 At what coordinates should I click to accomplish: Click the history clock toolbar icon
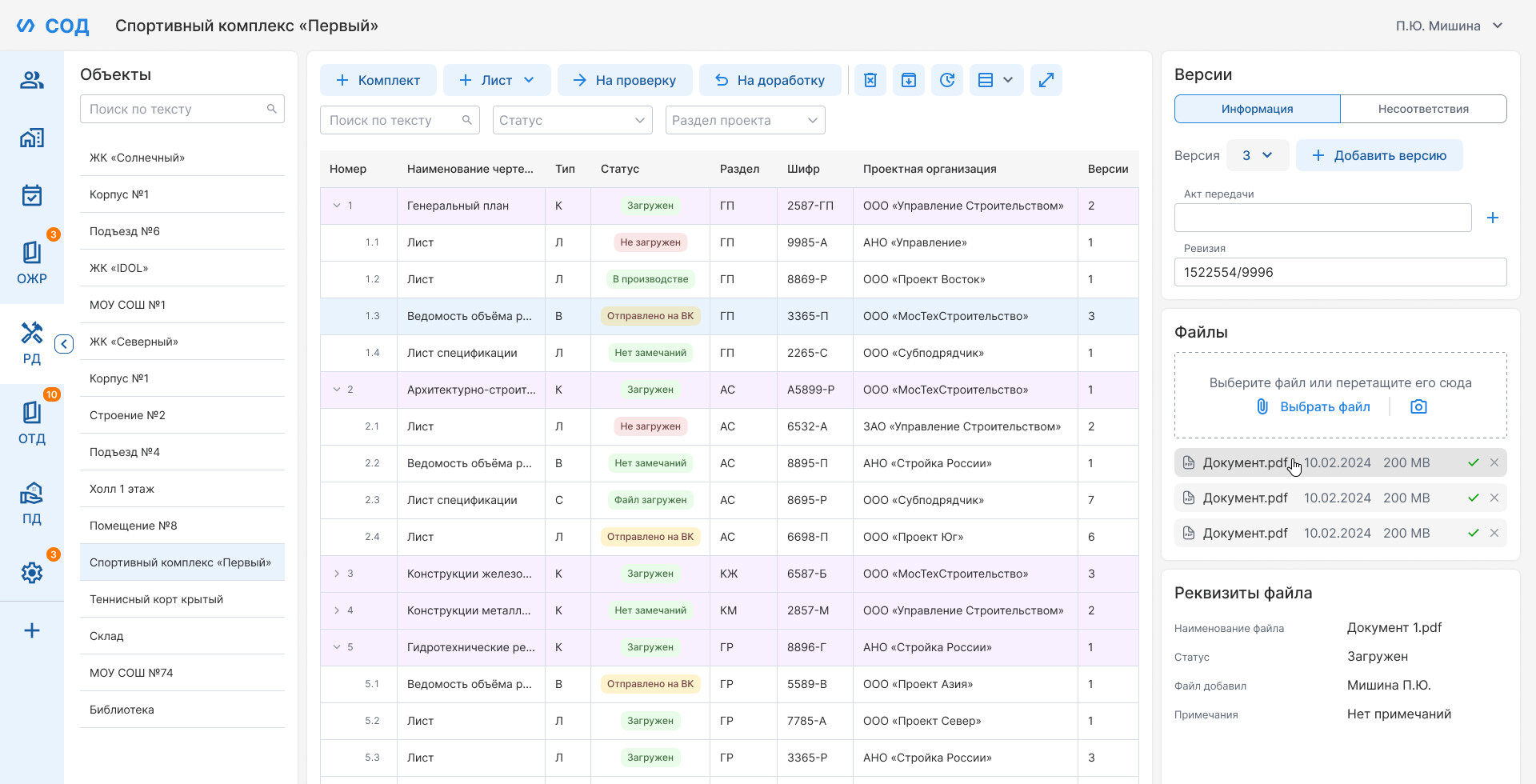coord(947,80)
